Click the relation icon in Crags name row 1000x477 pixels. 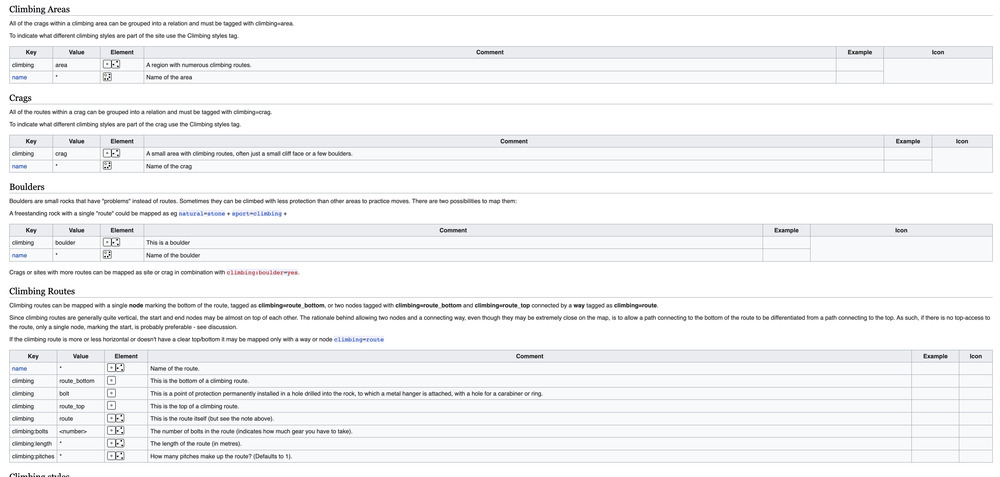coord(107,166)
